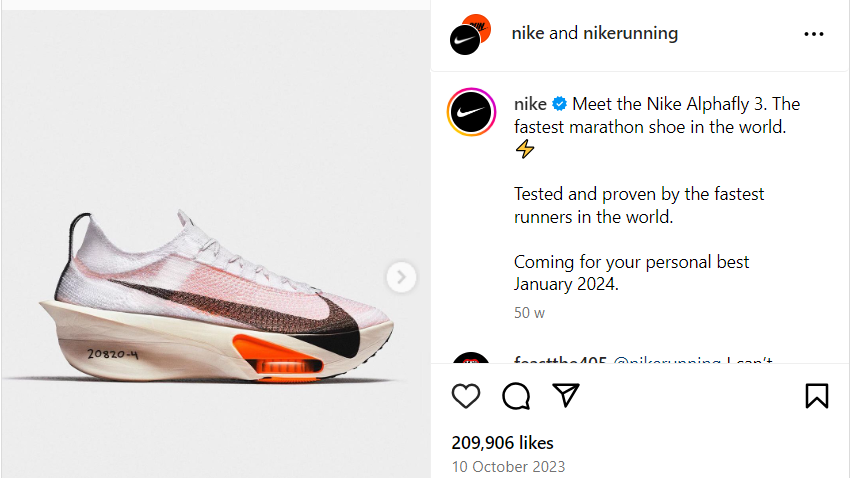Click the nike username in the caption
The image size is (850, 478).
530,104
